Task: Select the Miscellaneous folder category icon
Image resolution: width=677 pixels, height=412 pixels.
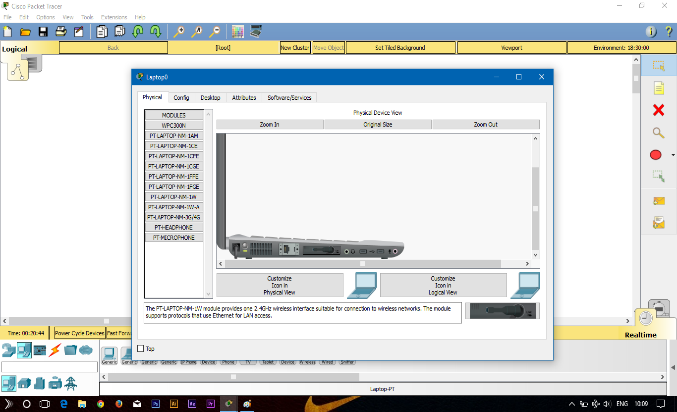Action: click(70, 350)
